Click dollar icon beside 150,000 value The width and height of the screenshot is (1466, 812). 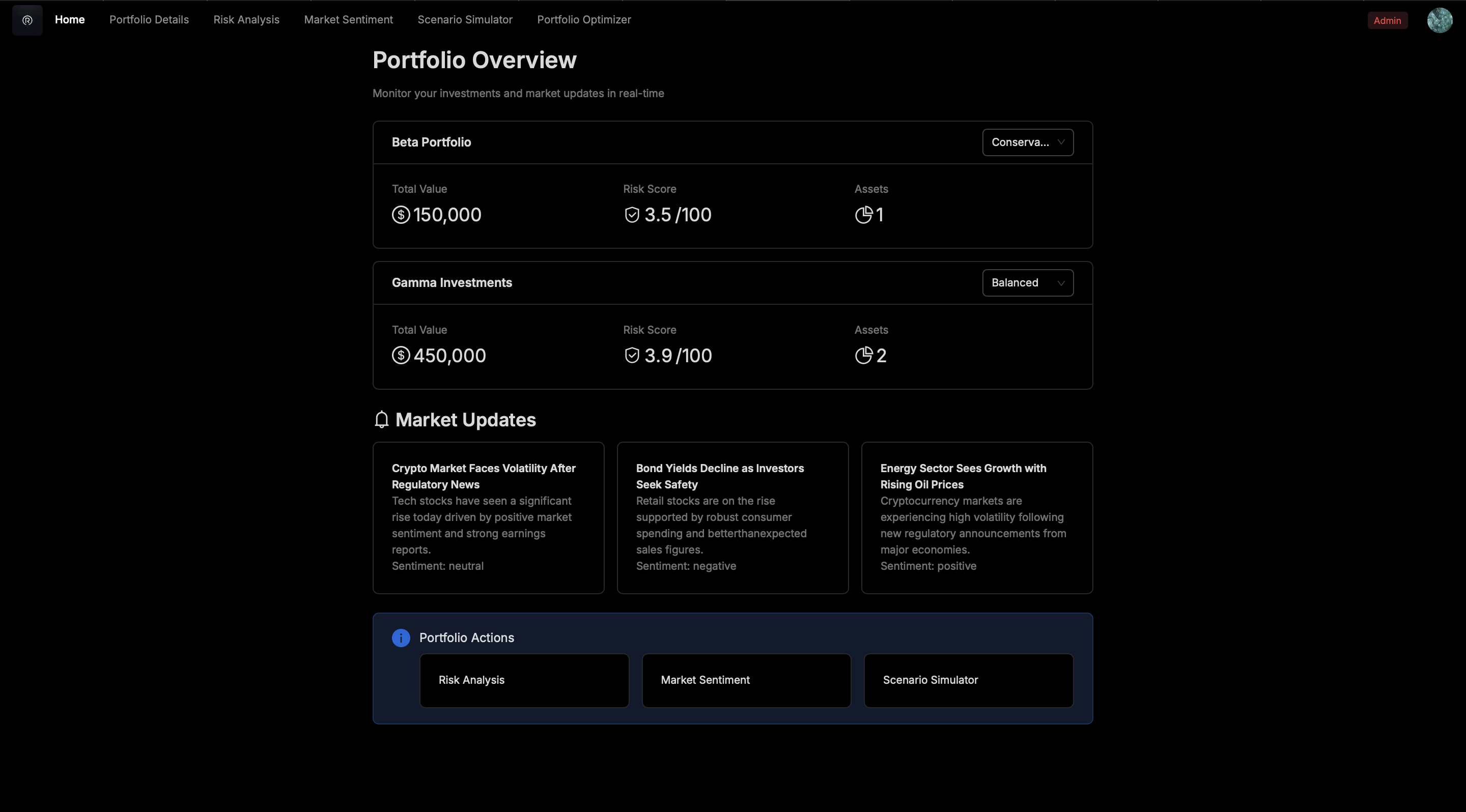pyautogui.click(x=401, y=215)
